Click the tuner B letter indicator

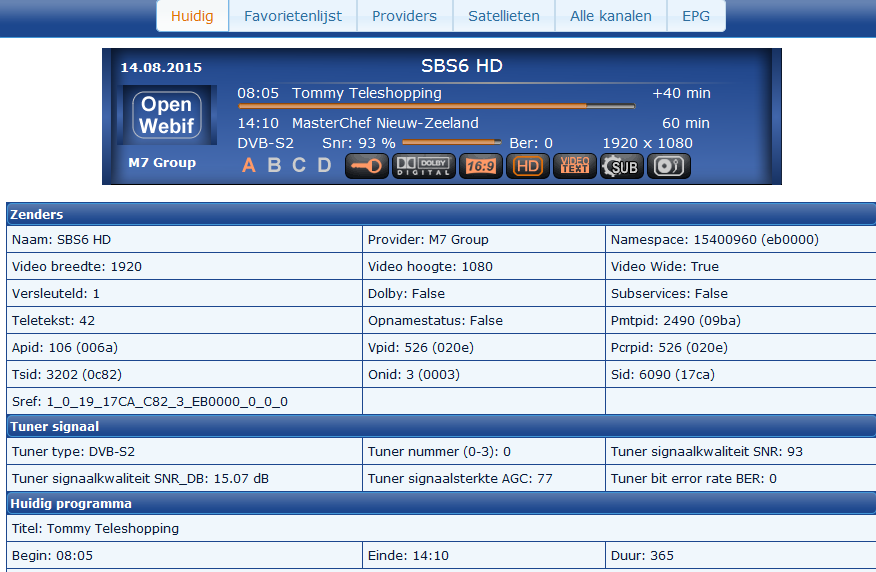[274, 165]
